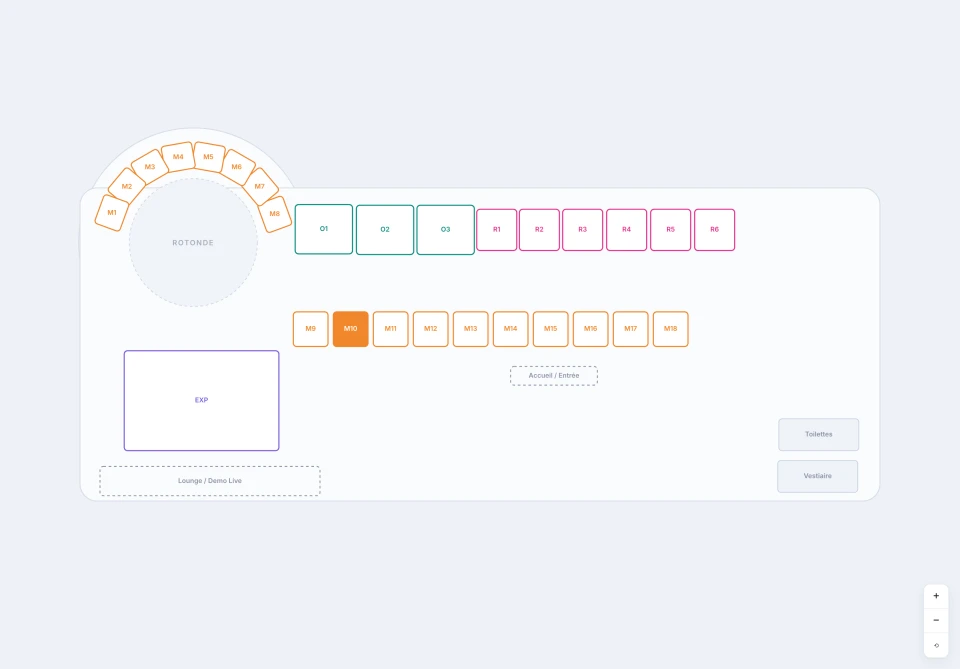
Task: Pick booth M17
Action: coord(631,329)
